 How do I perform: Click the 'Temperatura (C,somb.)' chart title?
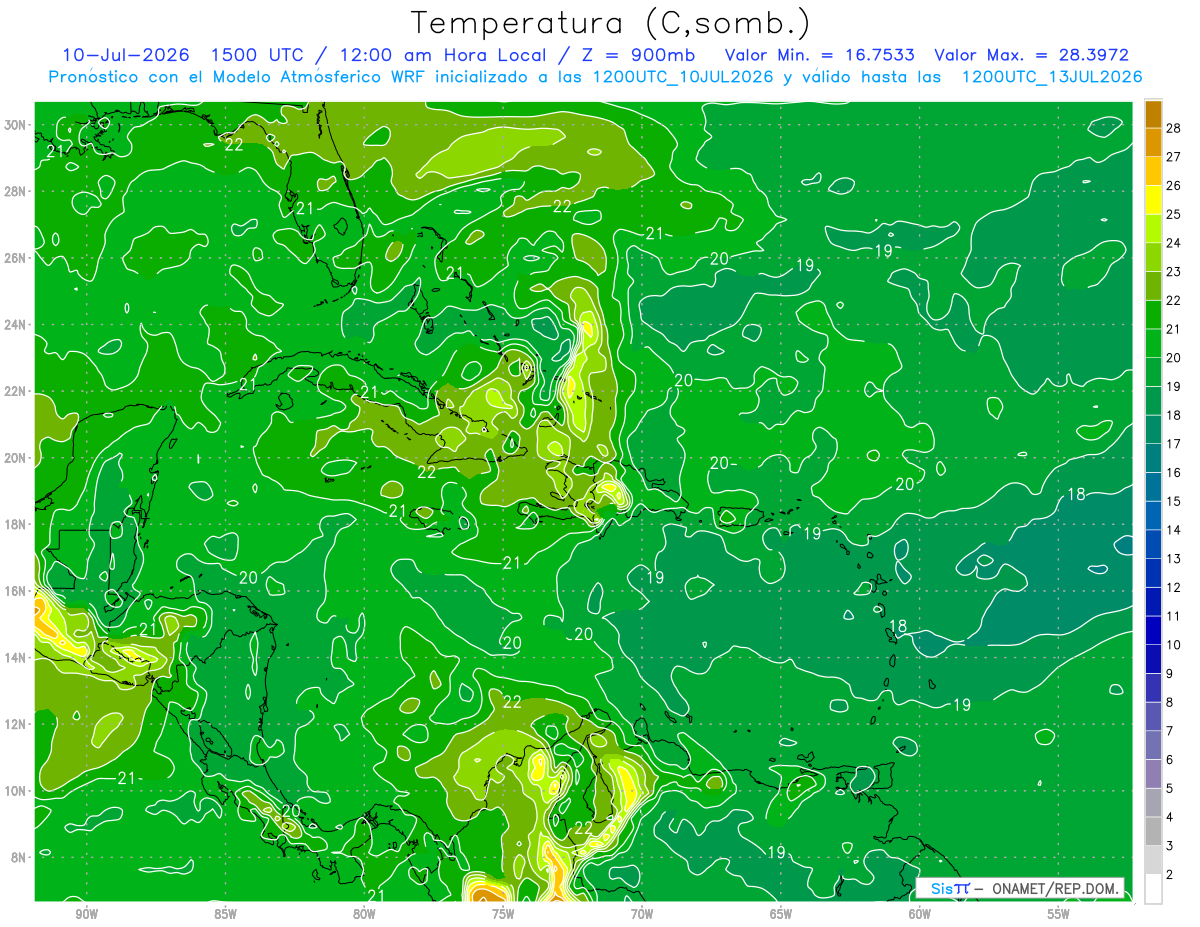click(x=610, y=22)
